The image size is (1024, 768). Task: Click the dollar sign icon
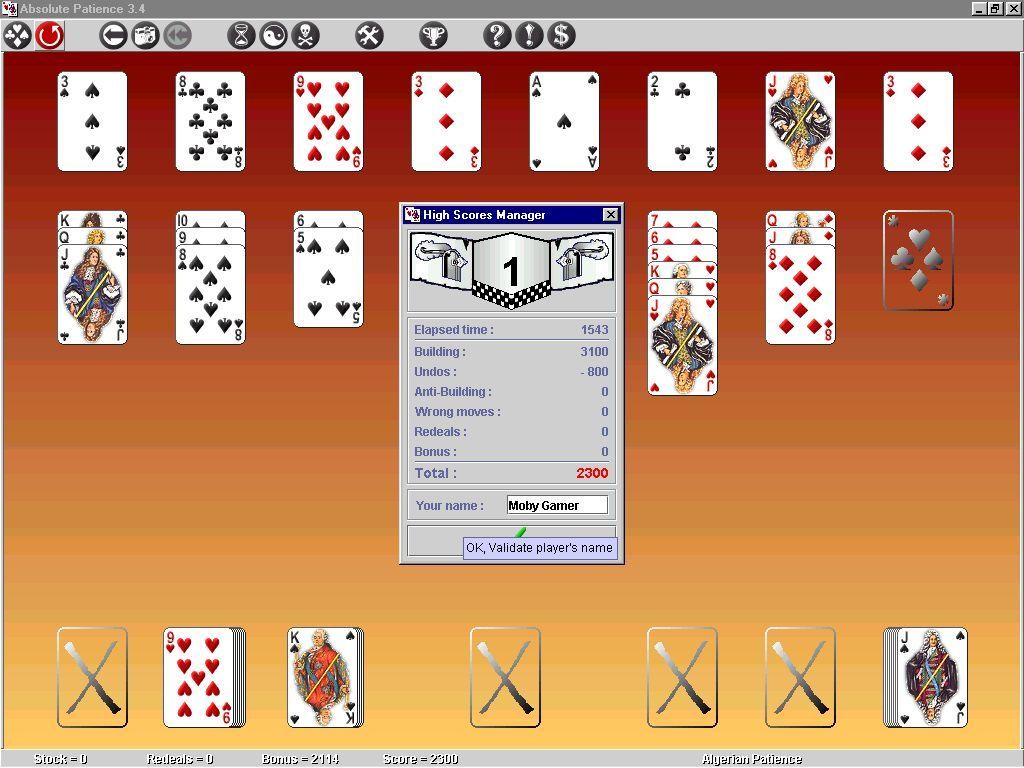(x=561, y=36)
